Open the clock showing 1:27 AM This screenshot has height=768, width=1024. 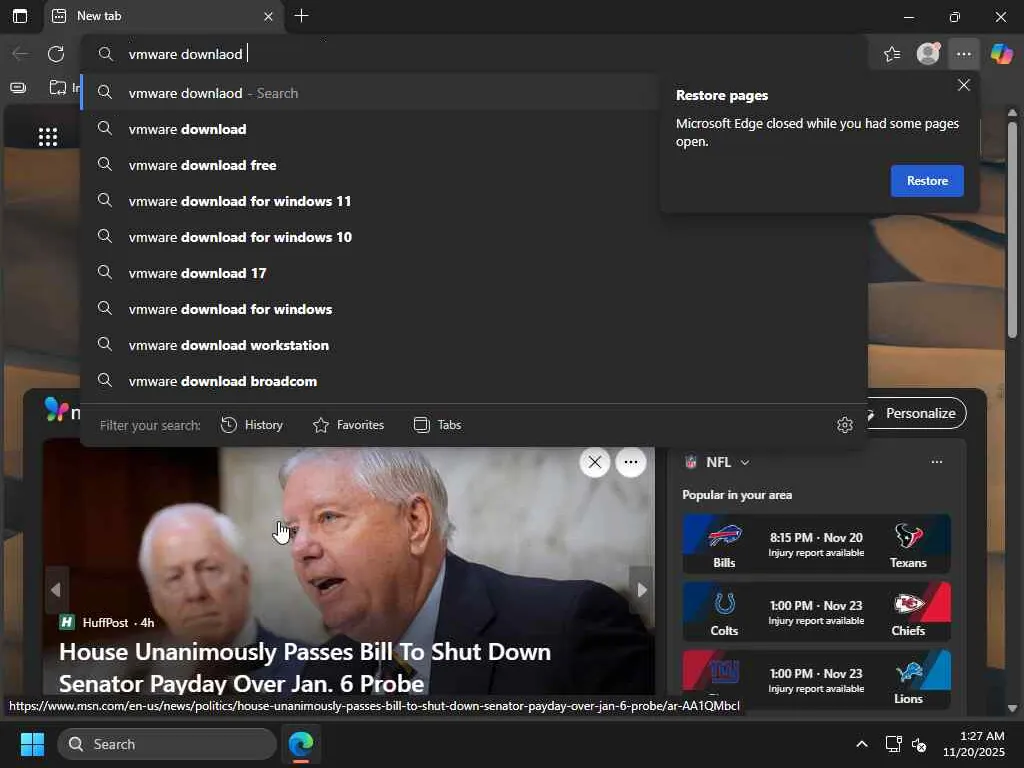tap(974, 744)
